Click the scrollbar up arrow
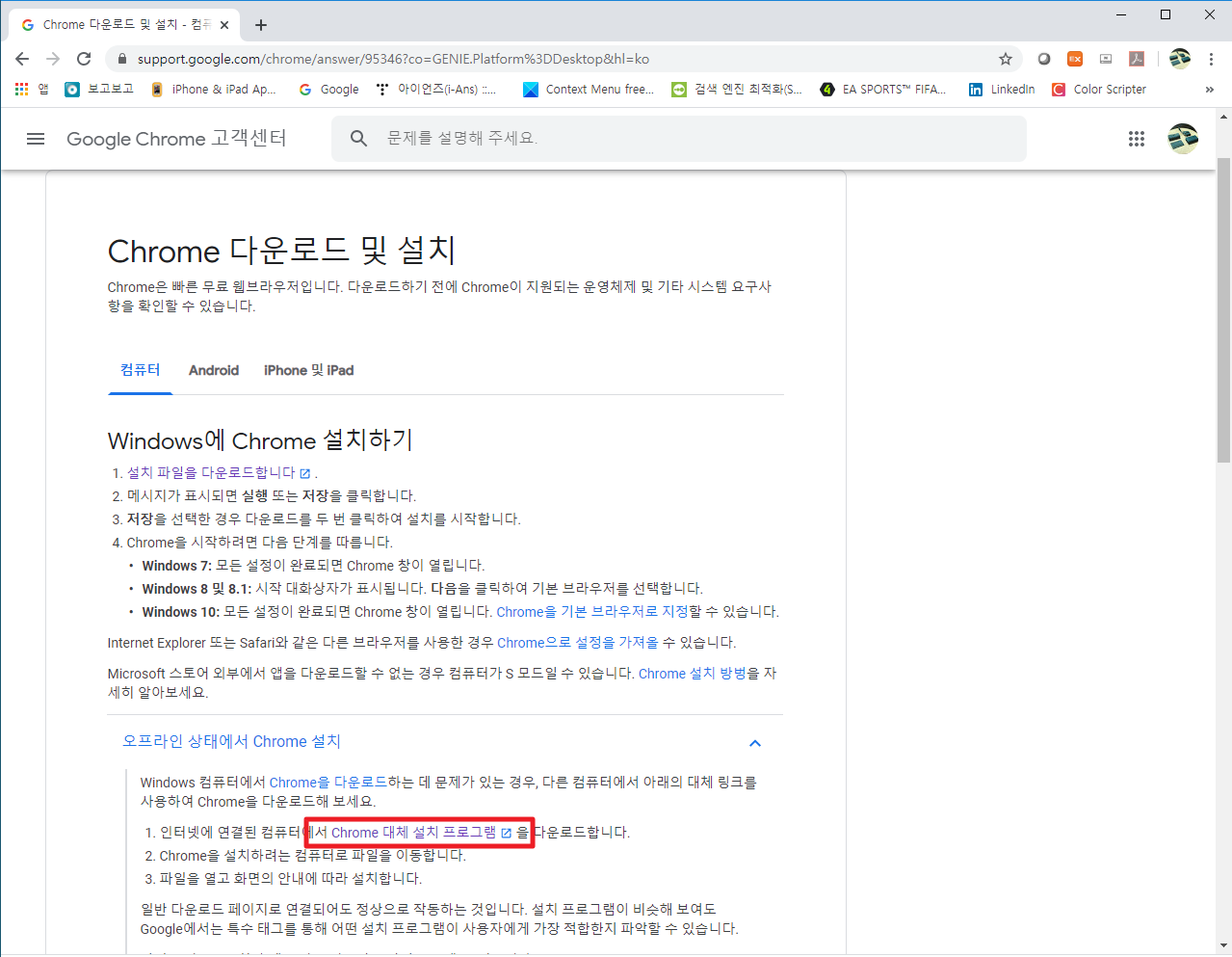The width and height of the screenshot is (1232, 957). click(x=1223, y=117)
